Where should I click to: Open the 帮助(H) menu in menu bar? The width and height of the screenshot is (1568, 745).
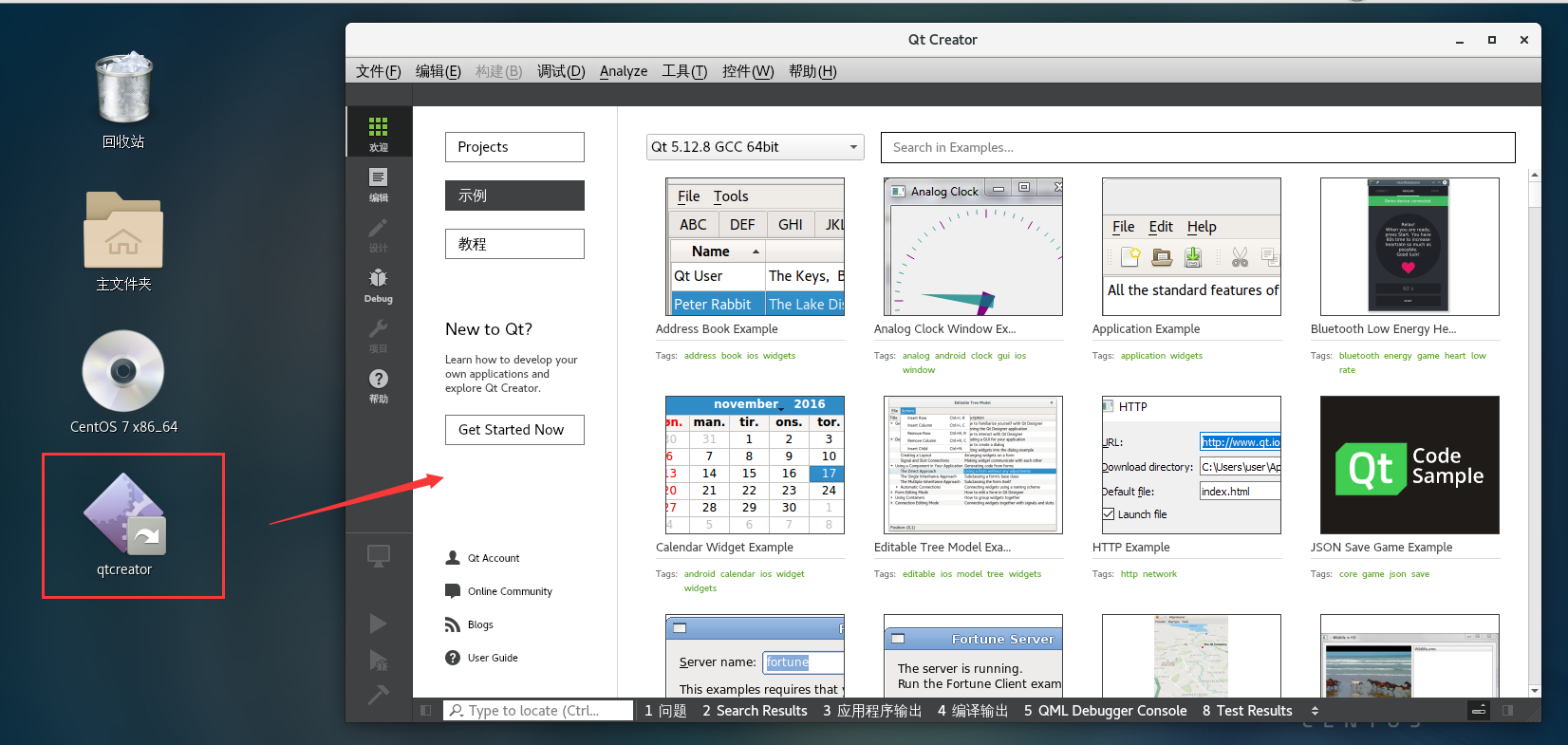tap(812, 71)
